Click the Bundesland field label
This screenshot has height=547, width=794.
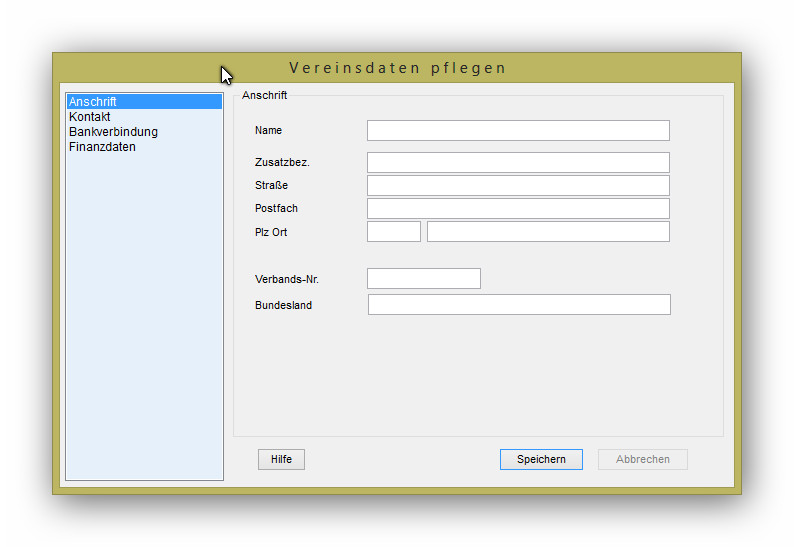pos(283,305)
